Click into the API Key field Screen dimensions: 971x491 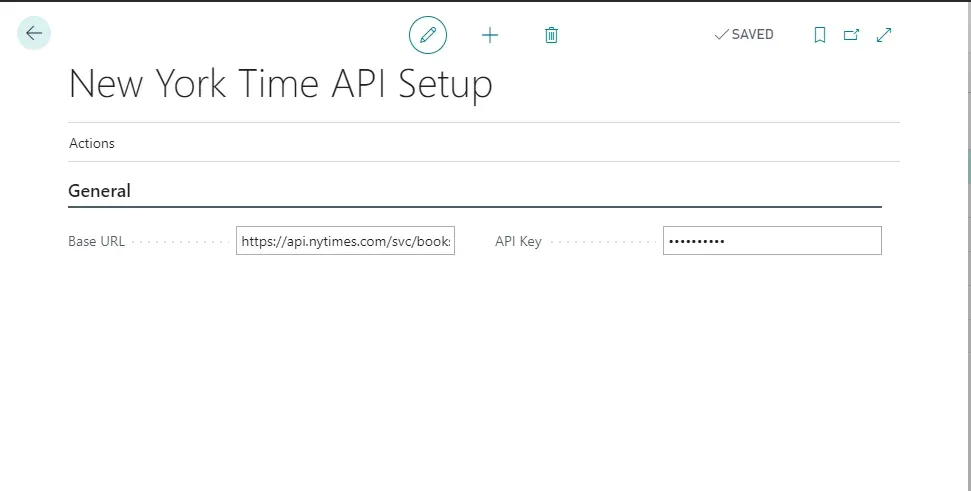click(x=772, y=240)
